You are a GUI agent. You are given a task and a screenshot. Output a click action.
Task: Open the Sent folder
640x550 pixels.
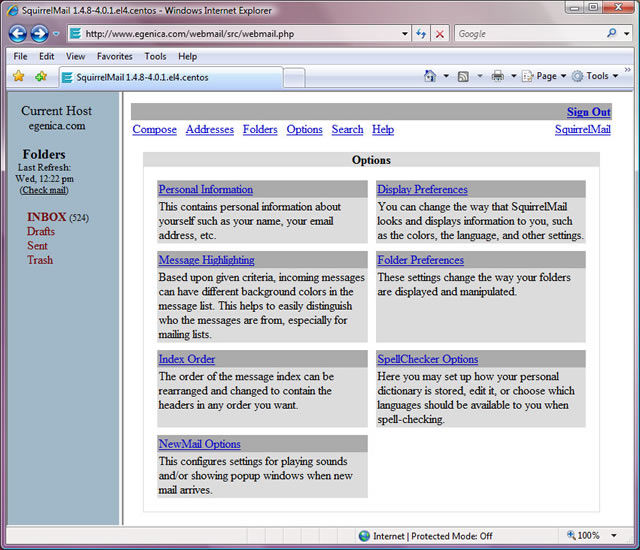[37, 246]
